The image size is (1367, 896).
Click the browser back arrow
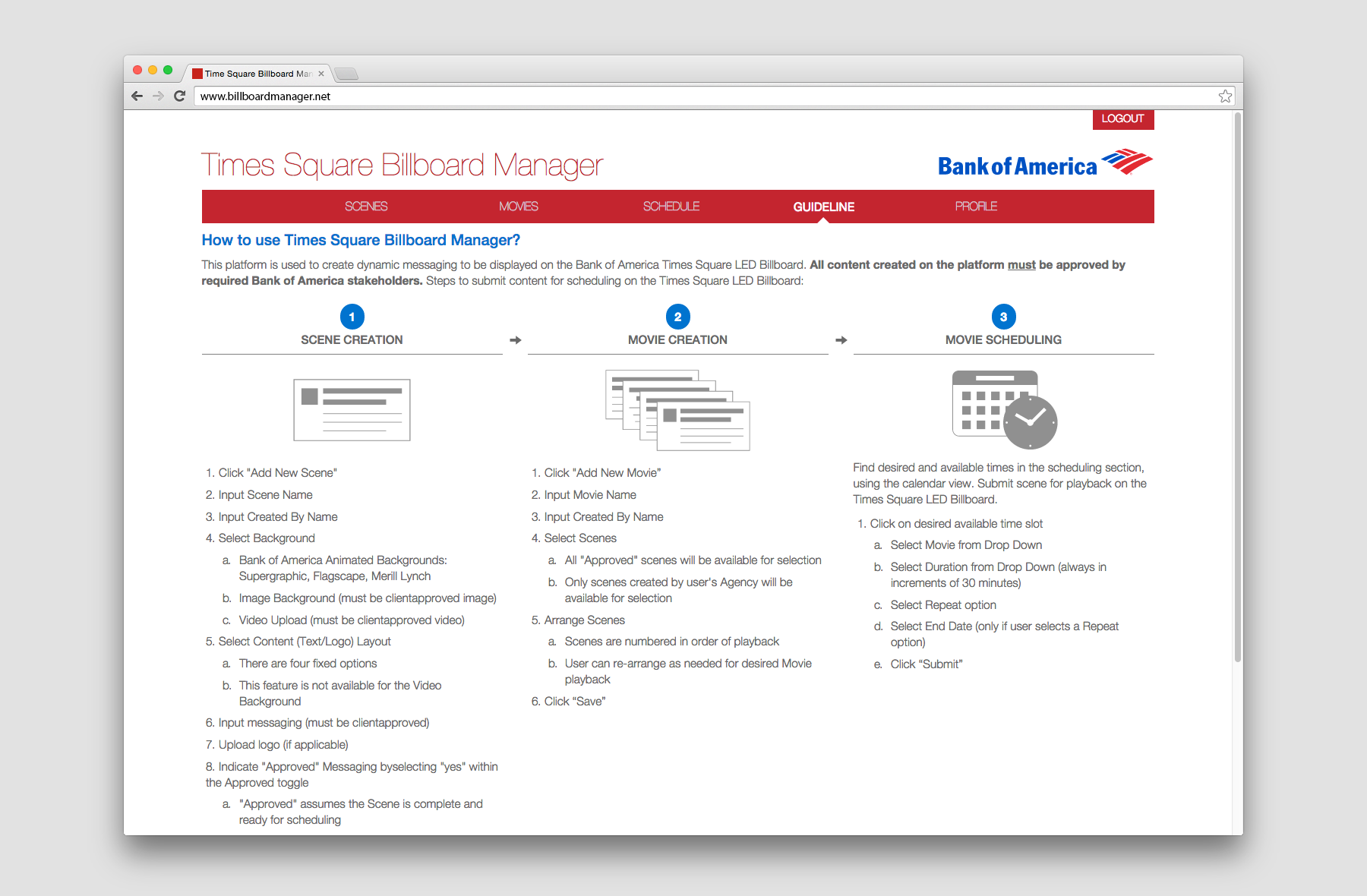[x=137, y=96]
